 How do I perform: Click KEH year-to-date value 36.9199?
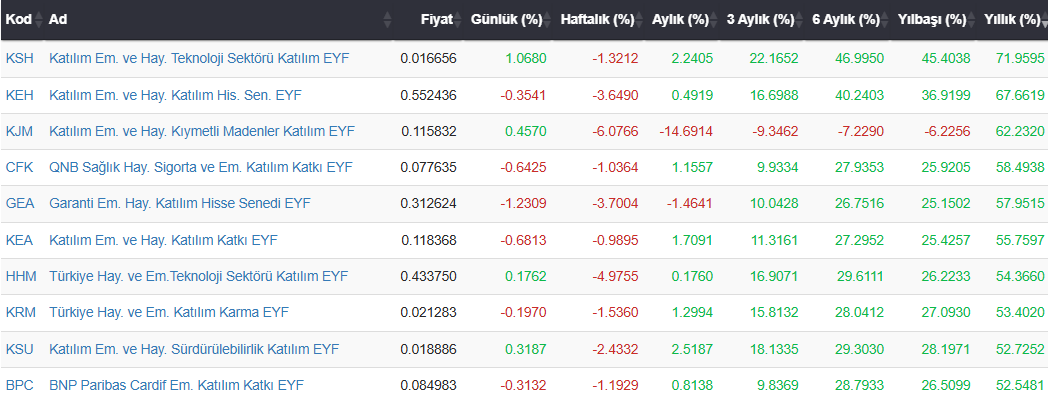(x=946, y=95)
